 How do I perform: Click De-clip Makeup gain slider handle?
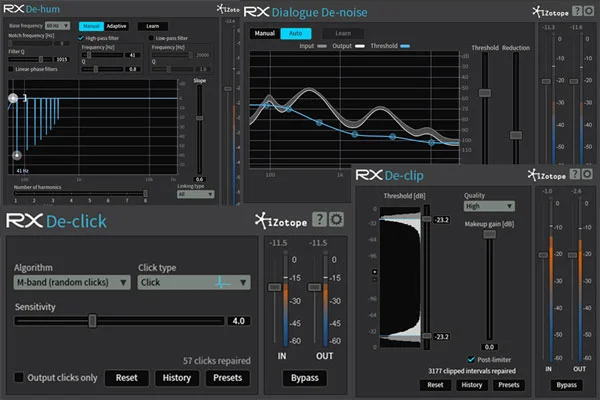pyautogui.click(x=489, y=234)
